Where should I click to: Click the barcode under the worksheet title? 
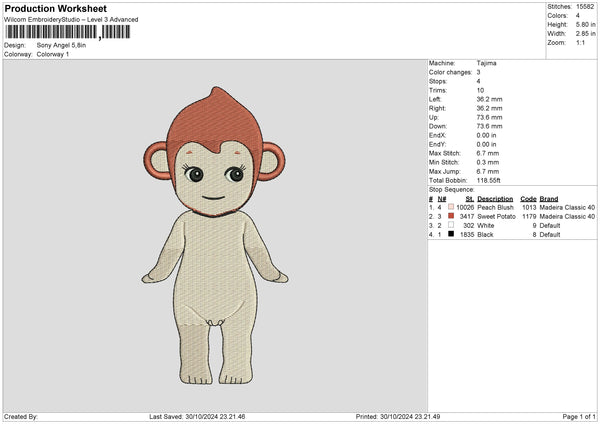(68, 32)
